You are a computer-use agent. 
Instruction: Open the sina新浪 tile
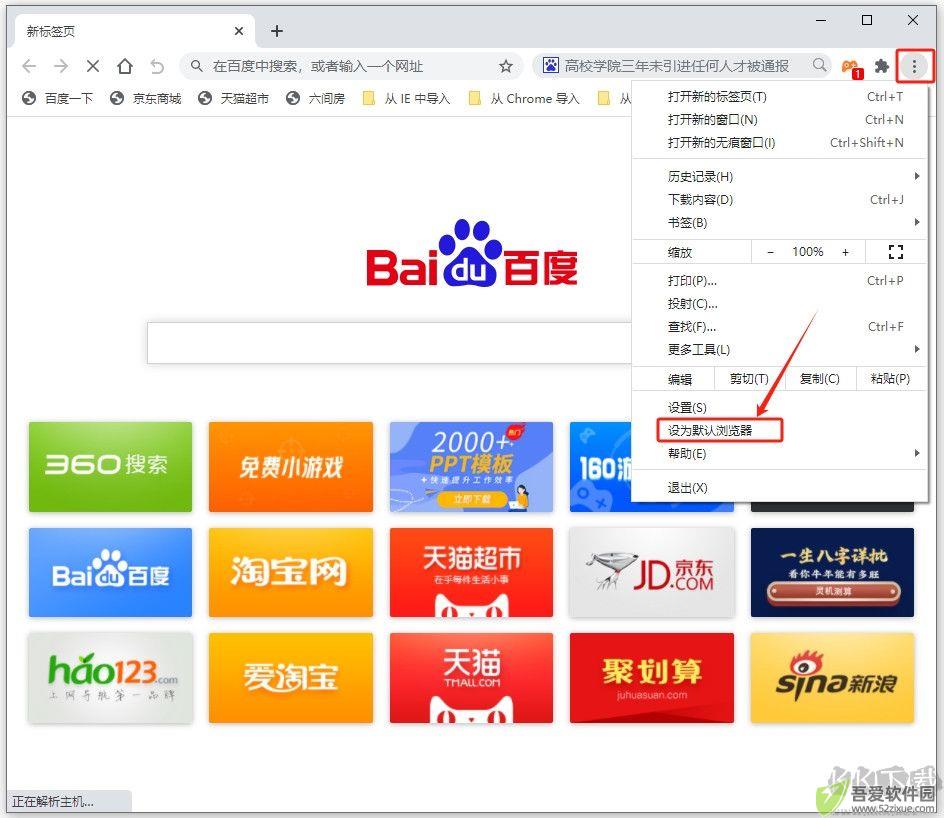(x=833, y=678)
